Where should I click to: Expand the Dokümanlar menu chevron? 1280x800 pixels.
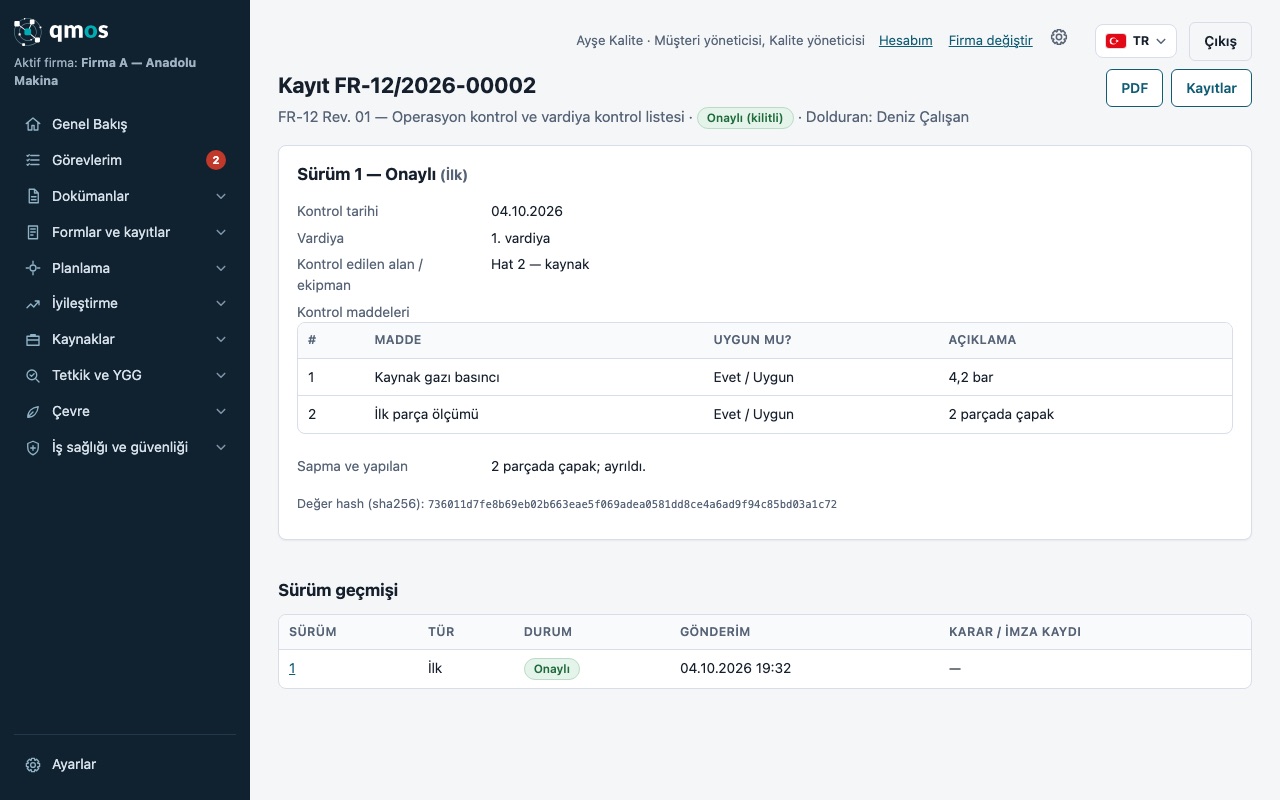click(x=221, y=196)
